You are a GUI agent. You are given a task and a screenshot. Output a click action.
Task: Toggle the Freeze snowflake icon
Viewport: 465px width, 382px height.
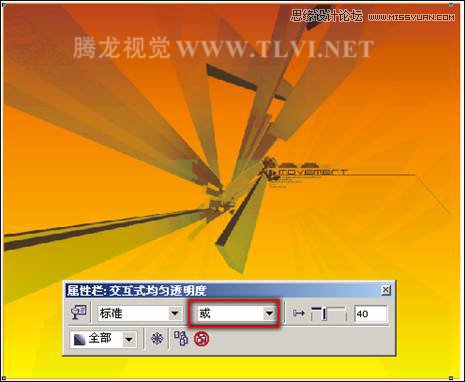click(x=157, y=339)
